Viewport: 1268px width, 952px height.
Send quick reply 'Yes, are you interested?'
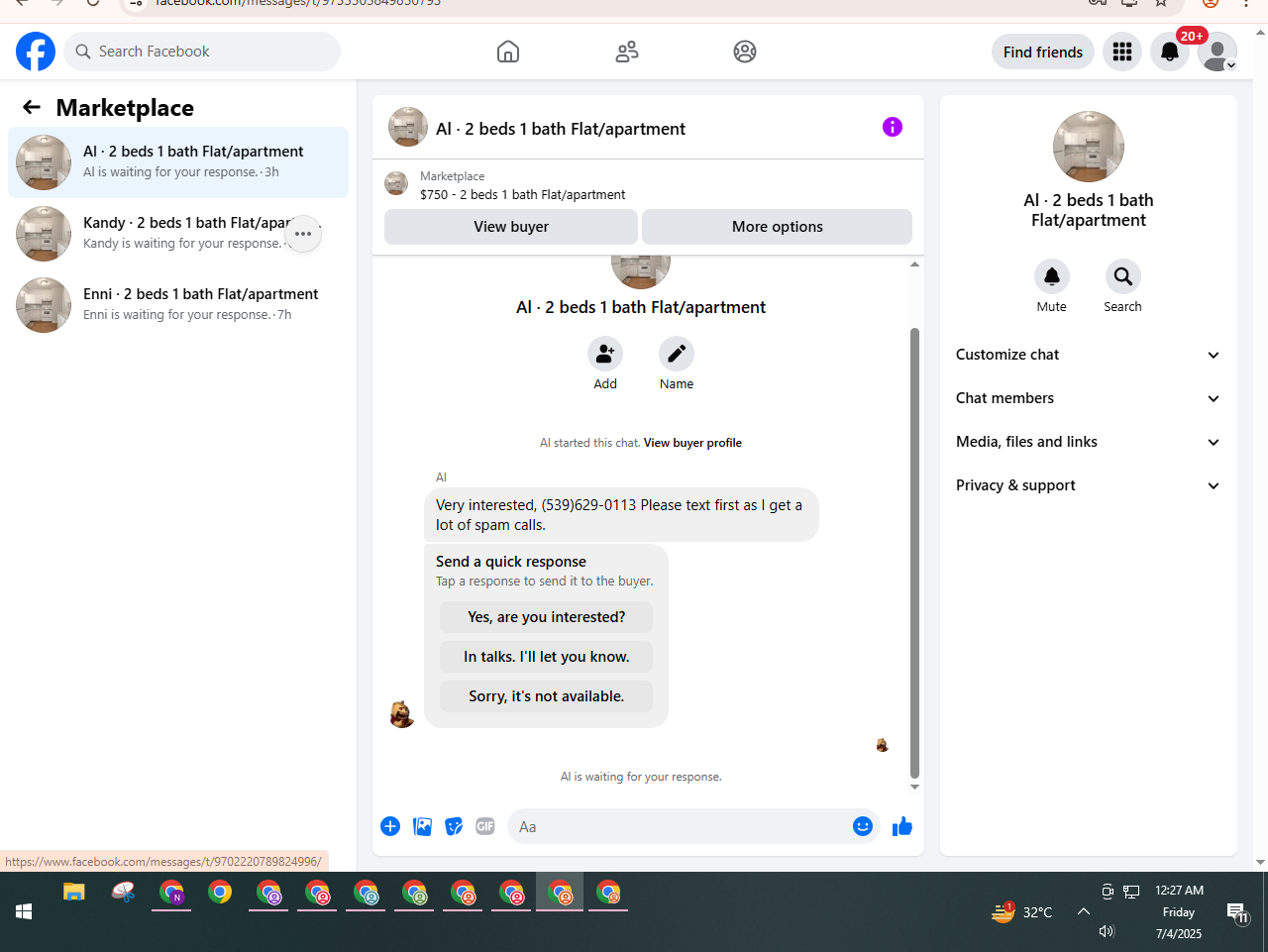click(547, 617)
